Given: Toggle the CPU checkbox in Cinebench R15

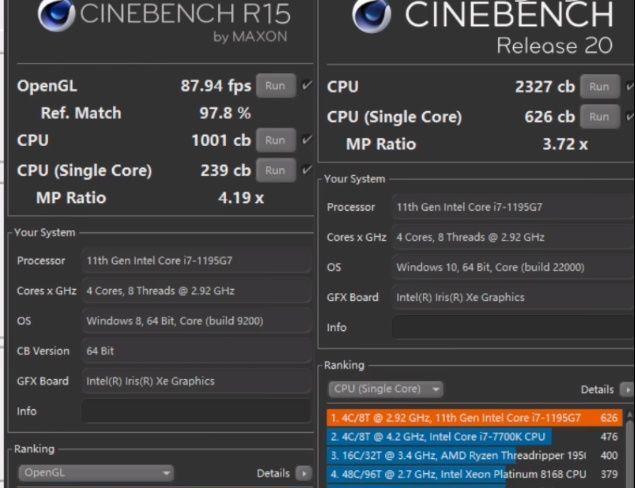Looking at the screenshot, I should 307,140.
